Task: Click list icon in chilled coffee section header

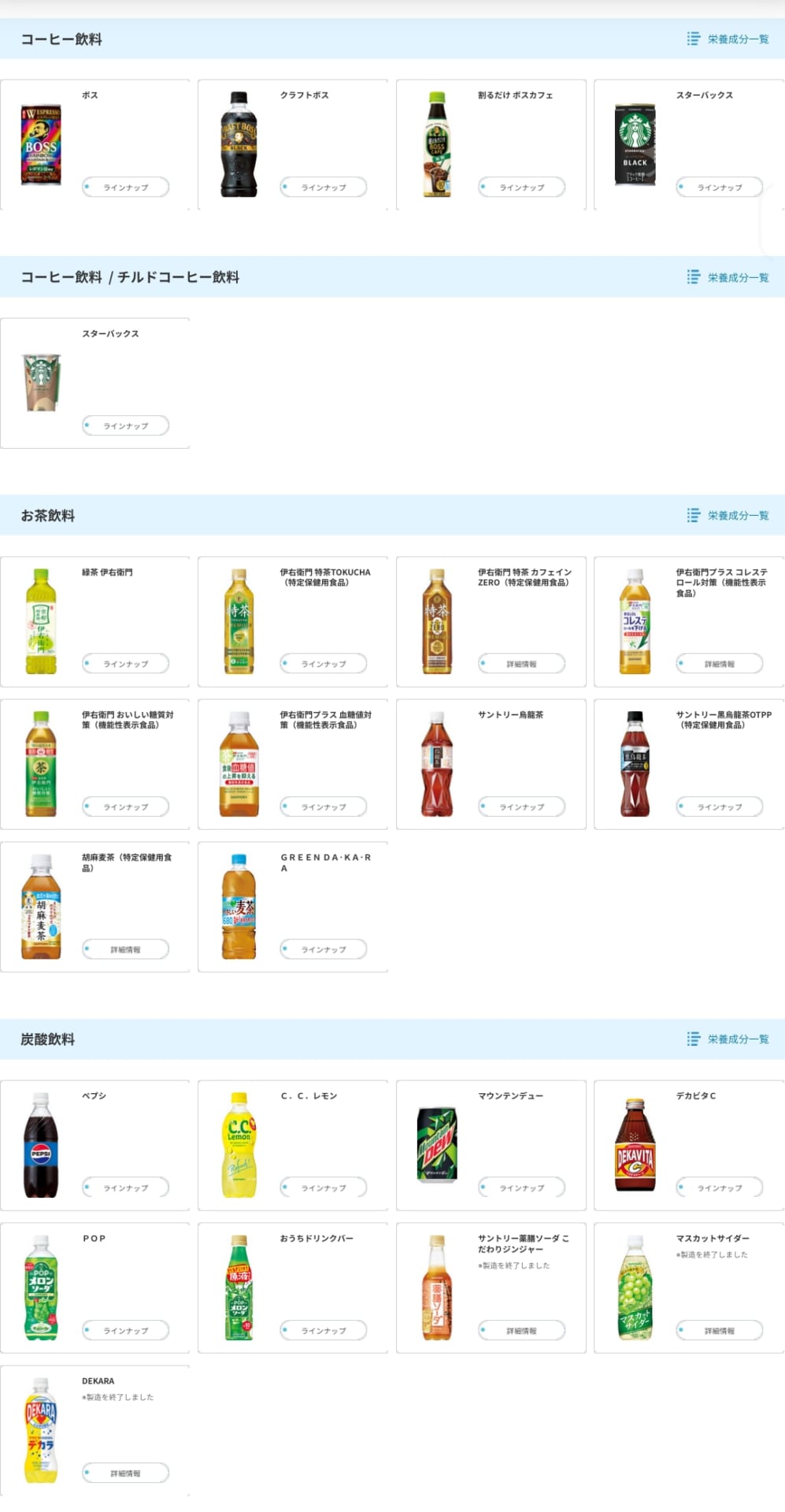Action: click(x=693, y=277)
